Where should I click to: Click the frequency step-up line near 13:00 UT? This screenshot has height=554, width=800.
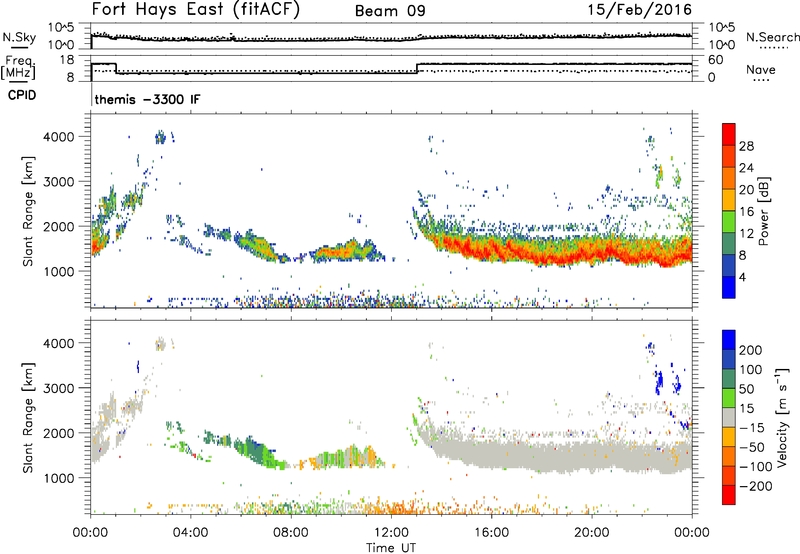click(417, 68)
